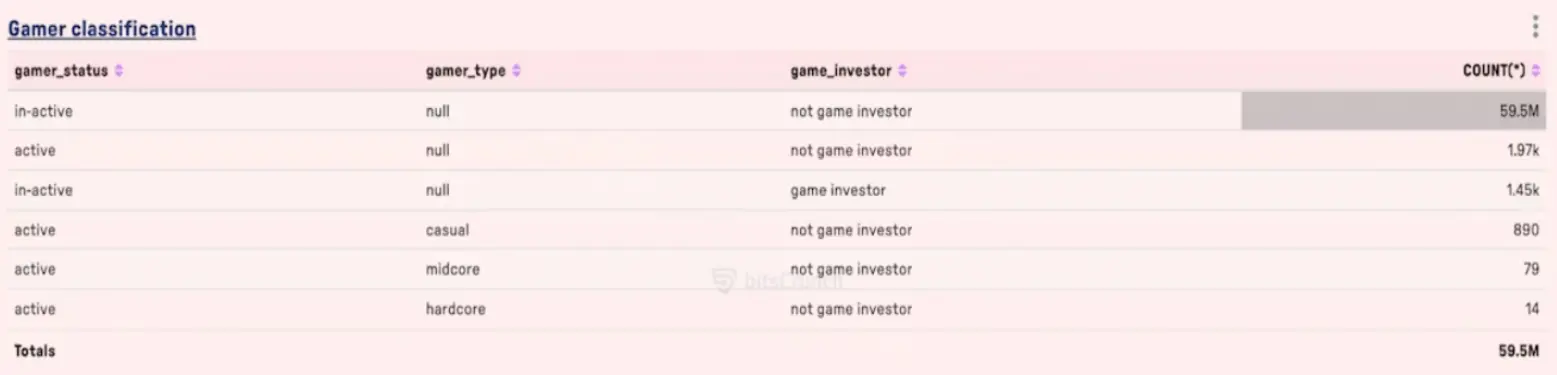
Task: Click the game_investor column header
Action: [841, 71]
